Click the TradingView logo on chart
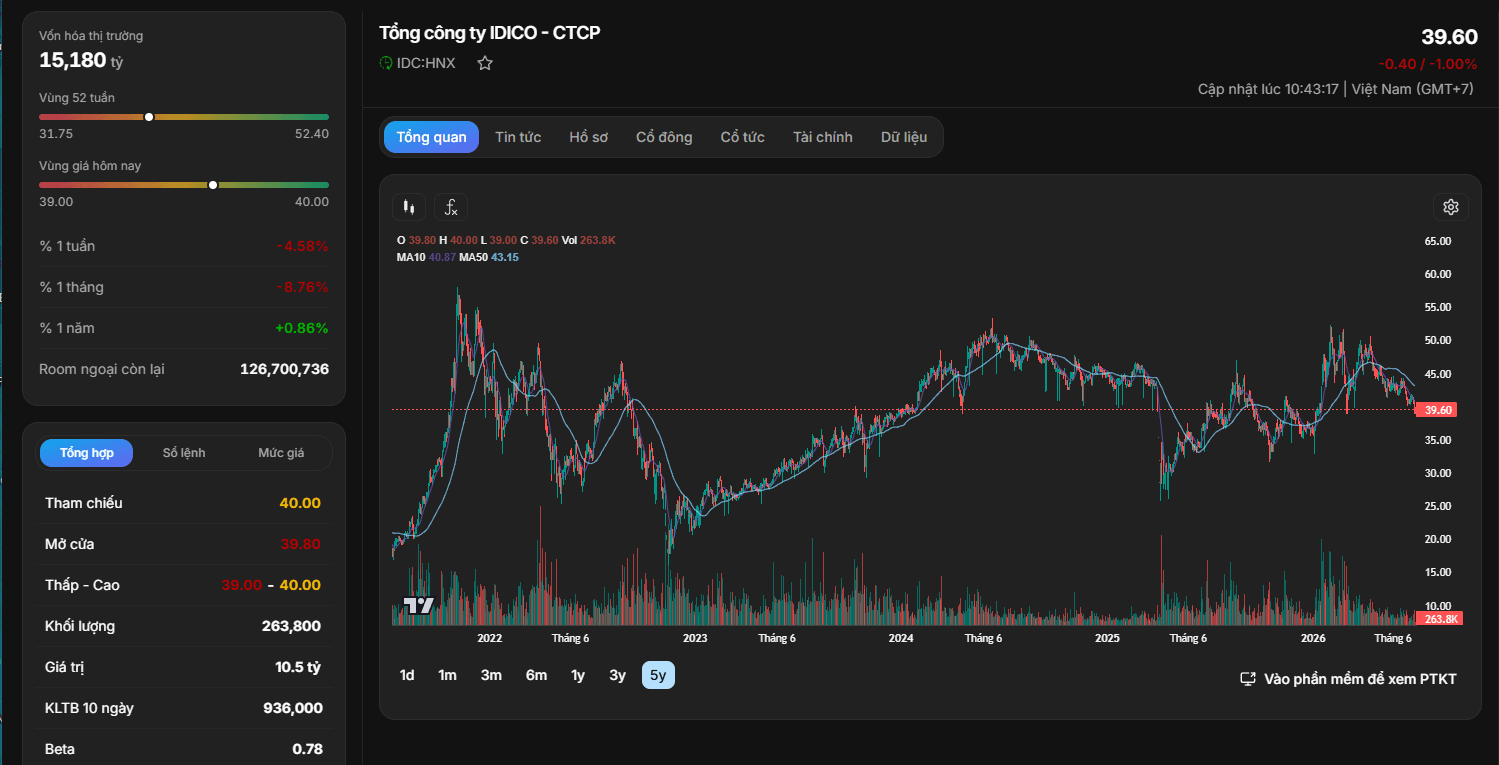1499x765 pixels. coord(418,606)
